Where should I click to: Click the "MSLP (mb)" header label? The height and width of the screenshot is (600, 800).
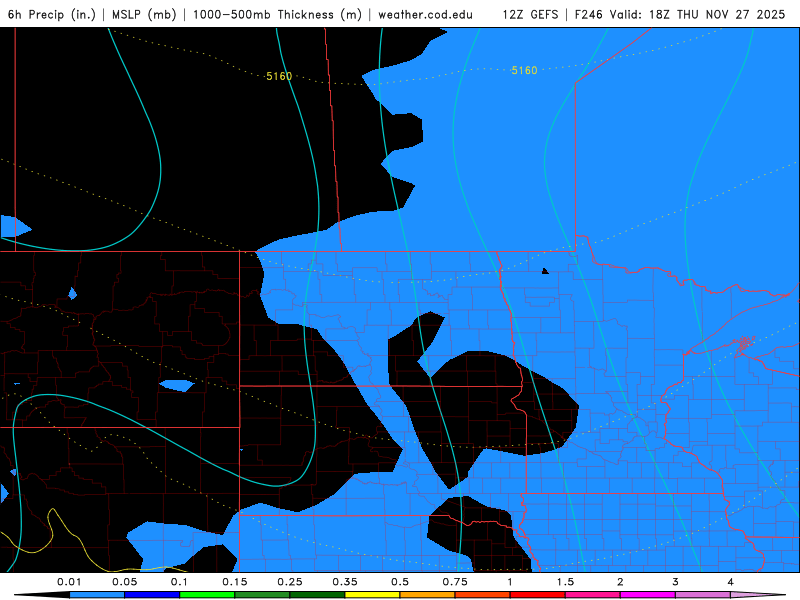tap(144, 14)
